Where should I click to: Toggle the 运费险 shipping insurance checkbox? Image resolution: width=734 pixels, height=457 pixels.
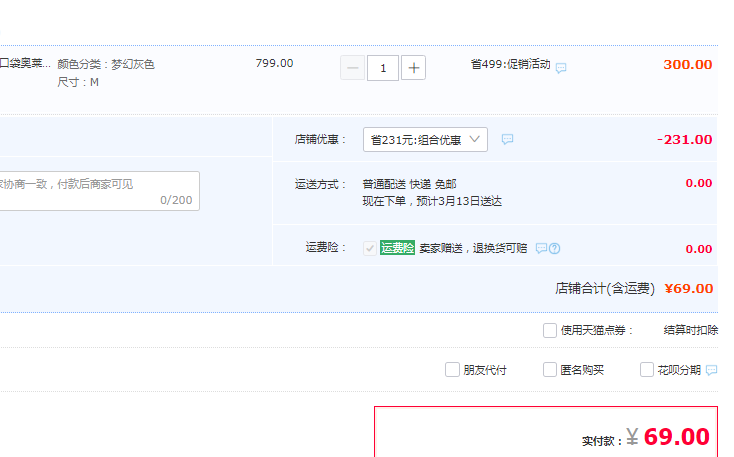(x=370, y=248)
